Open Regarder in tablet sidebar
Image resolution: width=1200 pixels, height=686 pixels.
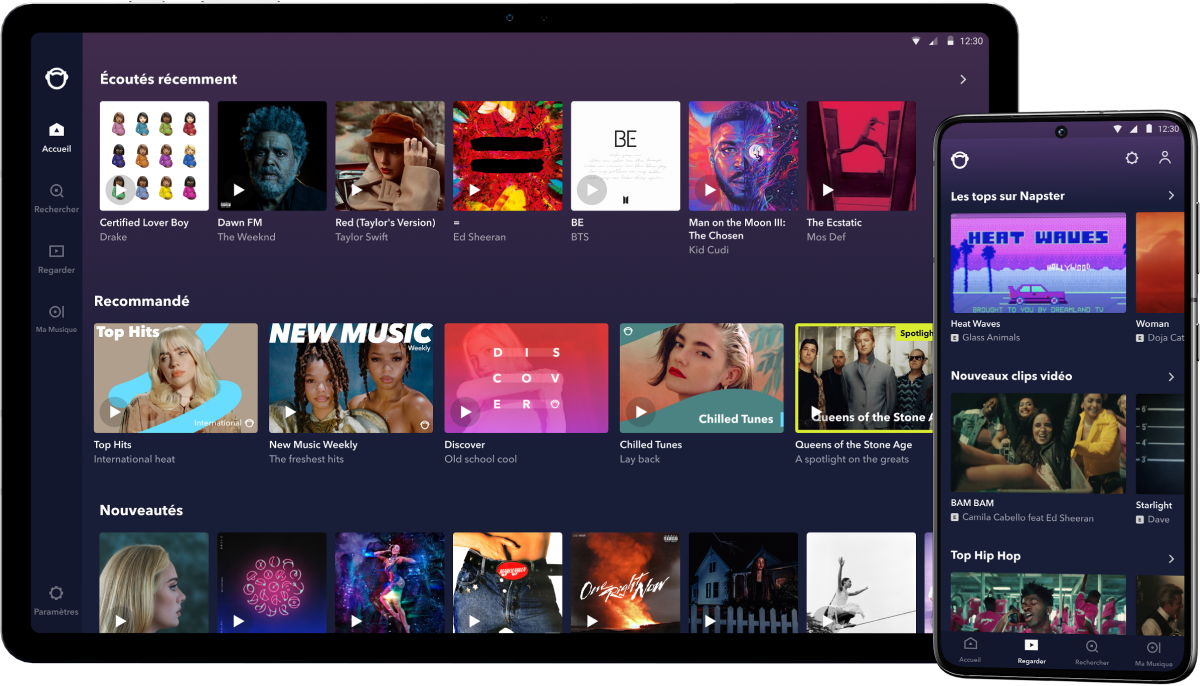click(57, 259)
